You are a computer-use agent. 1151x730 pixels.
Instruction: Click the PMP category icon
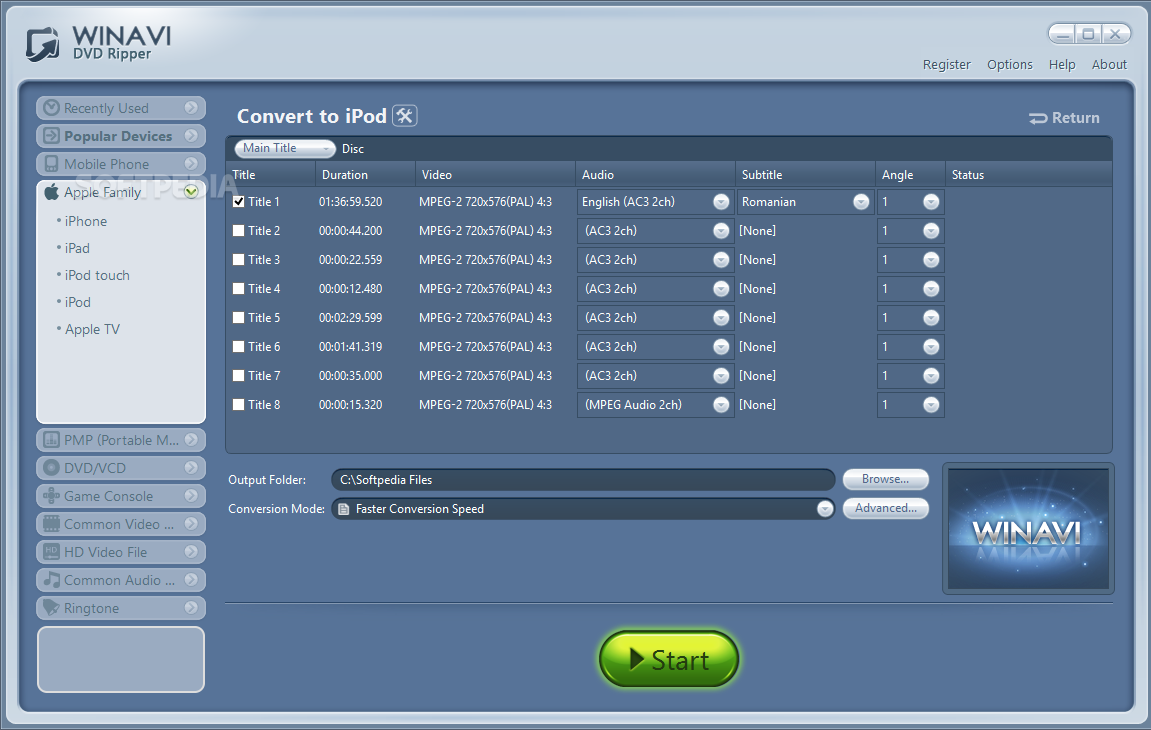coord(51,440)
